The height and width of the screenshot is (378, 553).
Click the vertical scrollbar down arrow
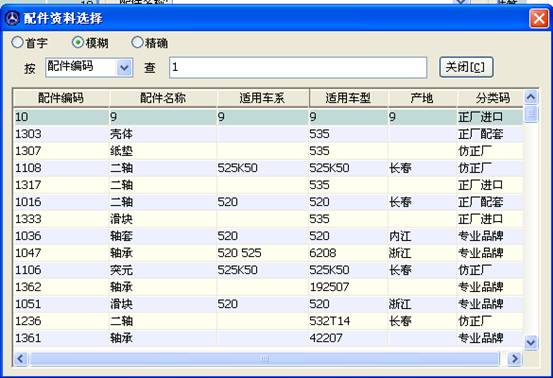(x=531, y=342)
